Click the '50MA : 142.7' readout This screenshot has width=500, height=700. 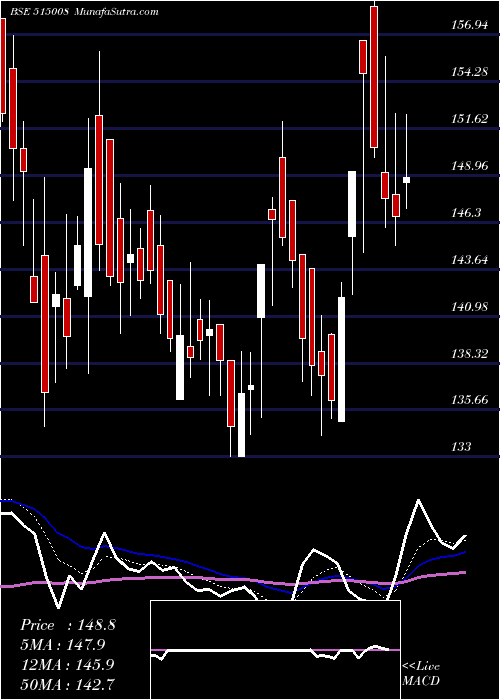point(67,684)
